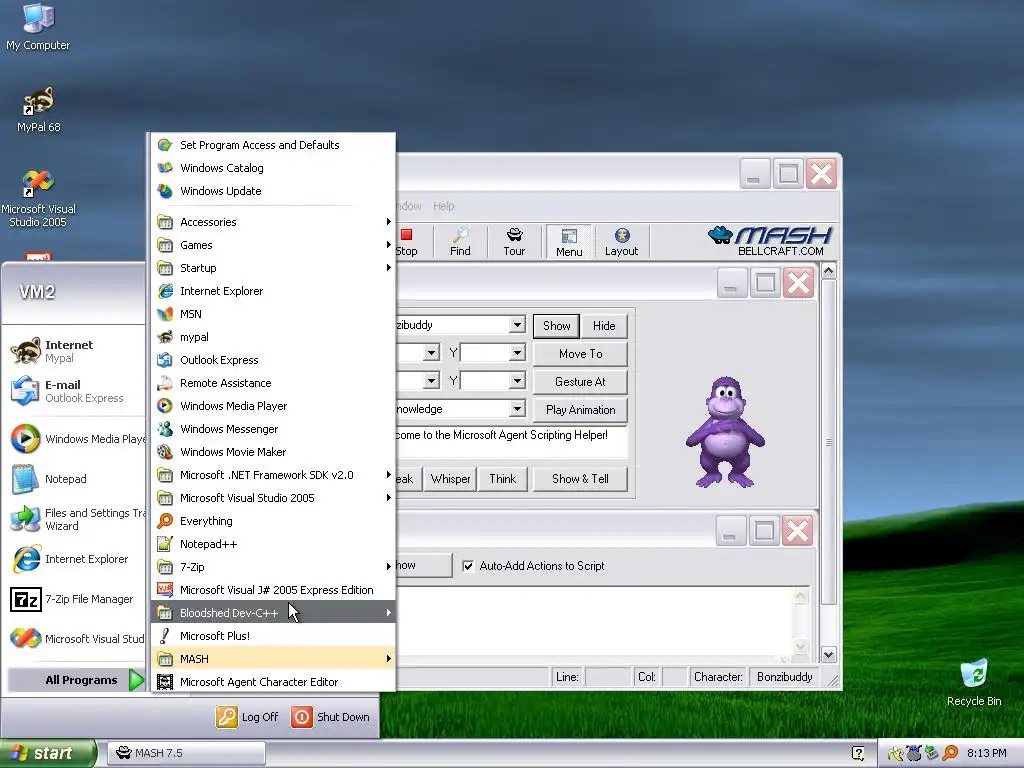Click the Hide character button
Image resolution: width=1024 pixels, height=768 pixels.
point(604,325)
